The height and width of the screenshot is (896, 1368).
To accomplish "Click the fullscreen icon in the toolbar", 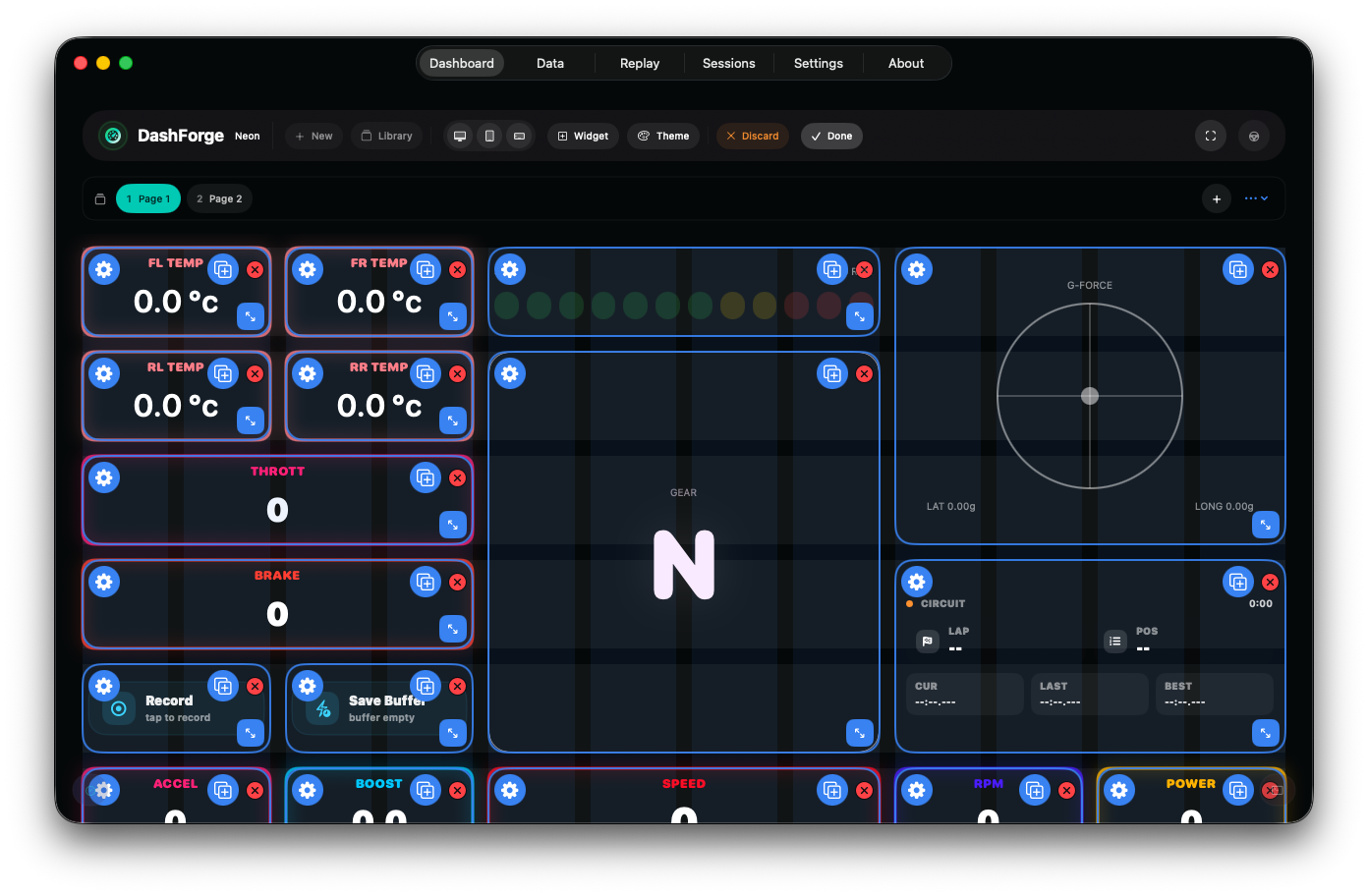I will click(1211, 136).
